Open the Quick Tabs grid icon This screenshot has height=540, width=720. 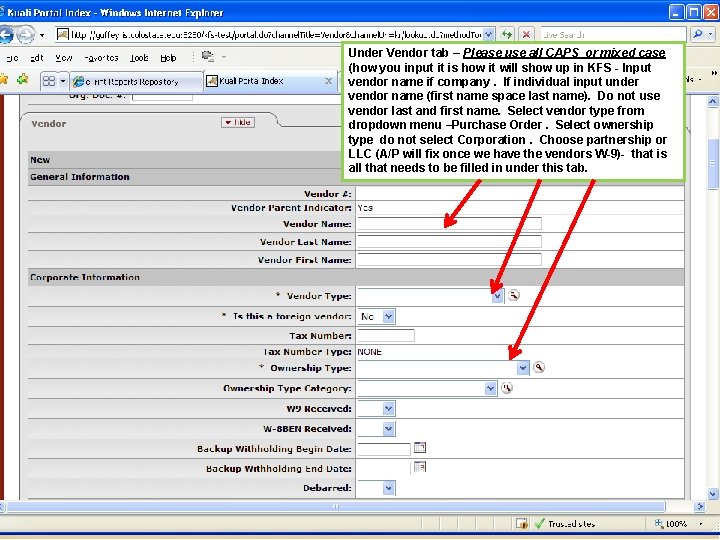click(x=49, y=81)
